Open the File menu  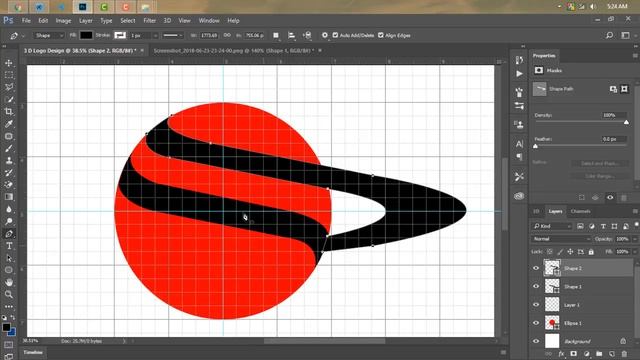point(26,20)
